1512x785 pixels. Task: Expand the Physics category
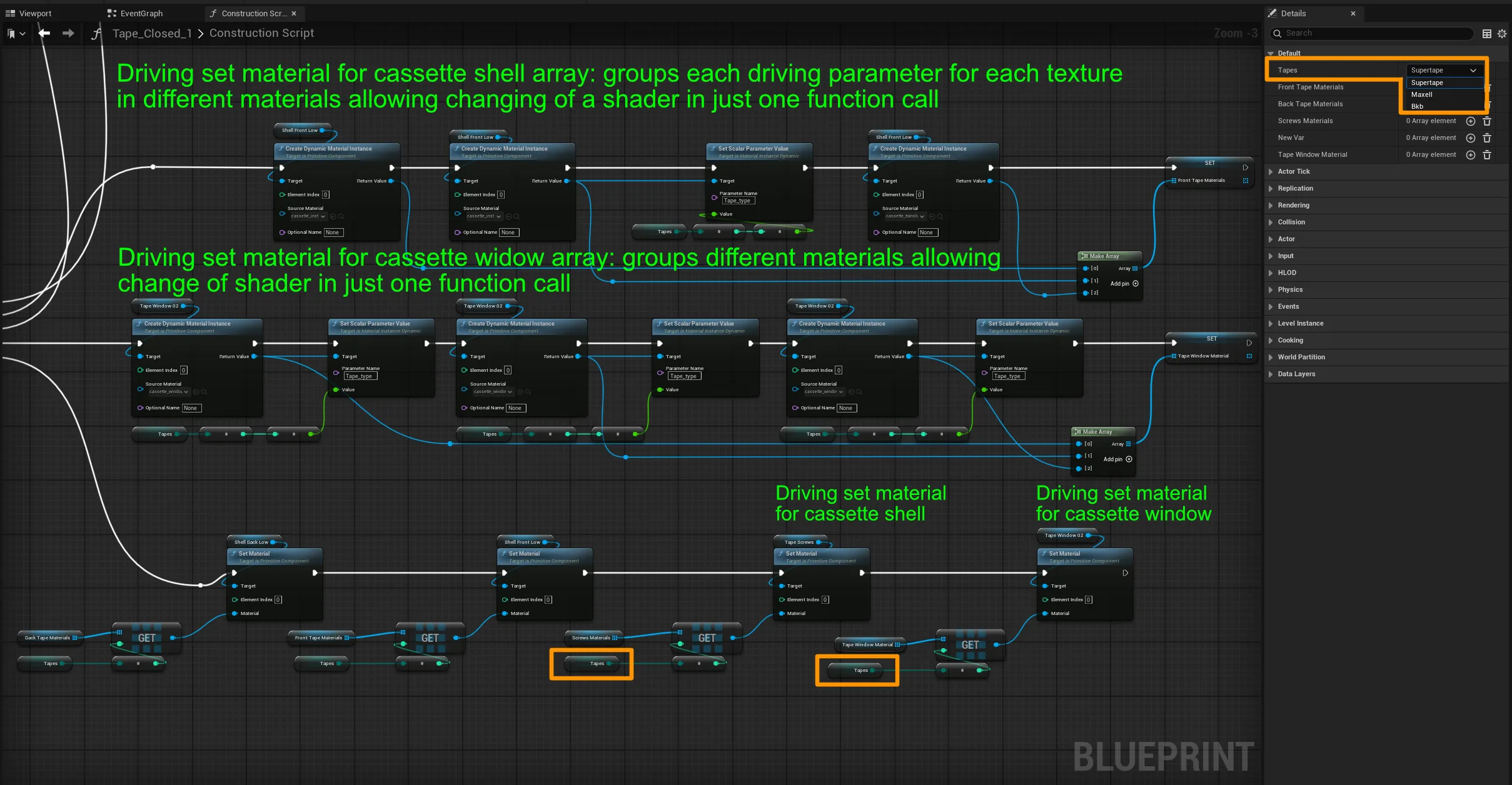(1271, 289)
